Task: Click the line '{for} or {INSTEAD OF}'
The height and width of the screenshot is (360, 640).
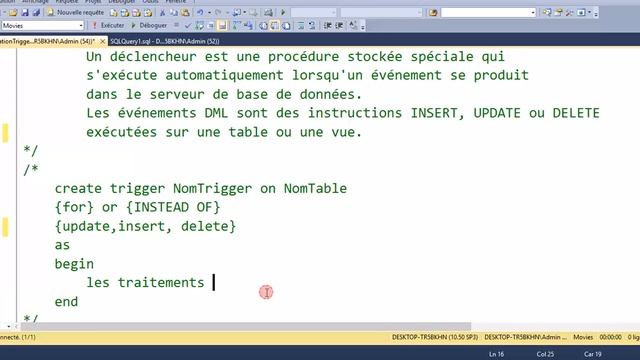Action: point(137,207)
